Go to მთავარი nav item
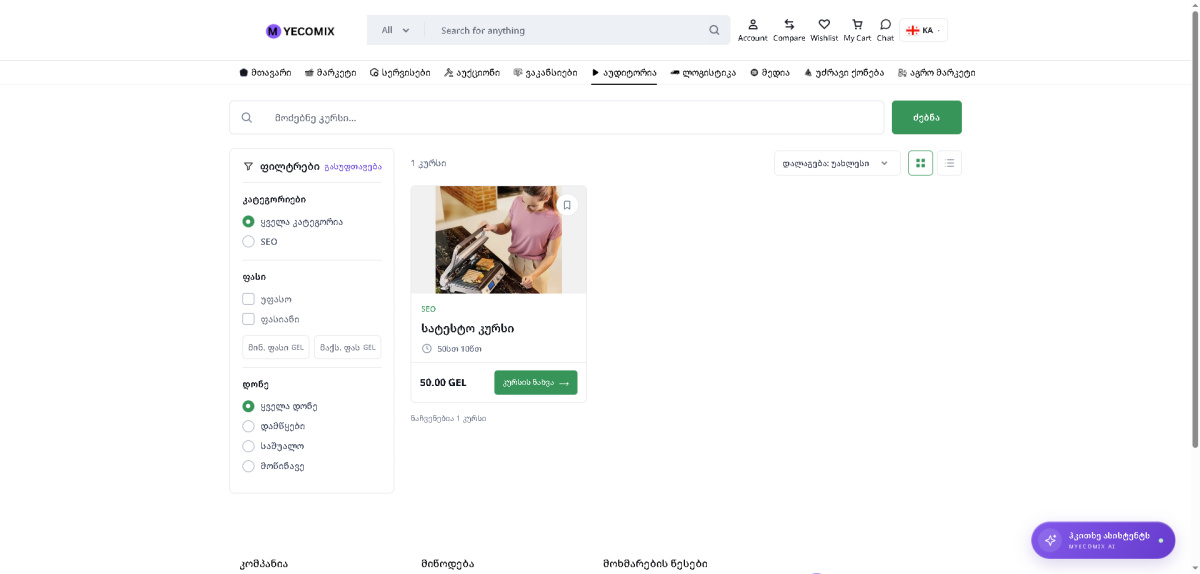 pos(265,72)
